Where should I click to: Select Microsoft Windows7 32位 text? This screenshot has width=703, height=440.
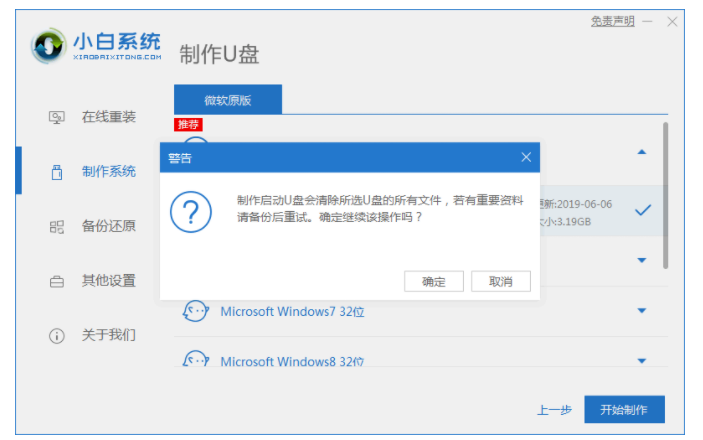[292, 311]
